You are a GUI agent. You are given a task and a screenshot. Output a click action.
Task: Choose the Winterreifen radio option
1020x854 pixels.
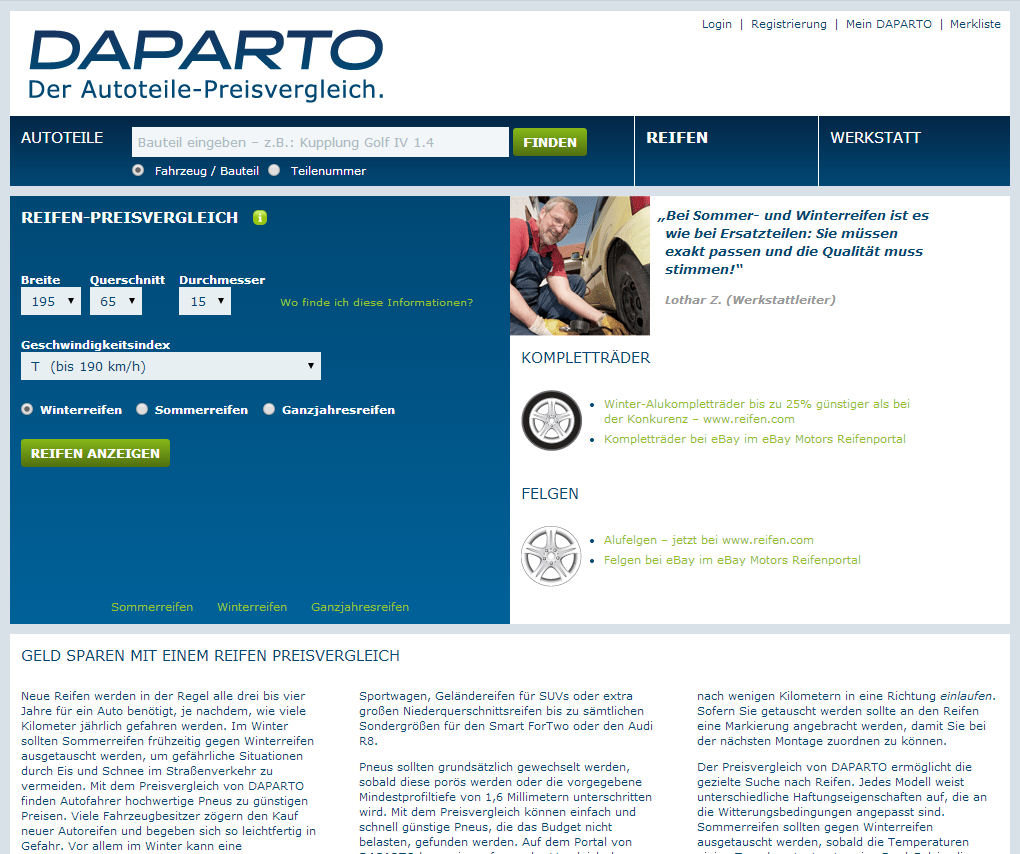[27, 409]
